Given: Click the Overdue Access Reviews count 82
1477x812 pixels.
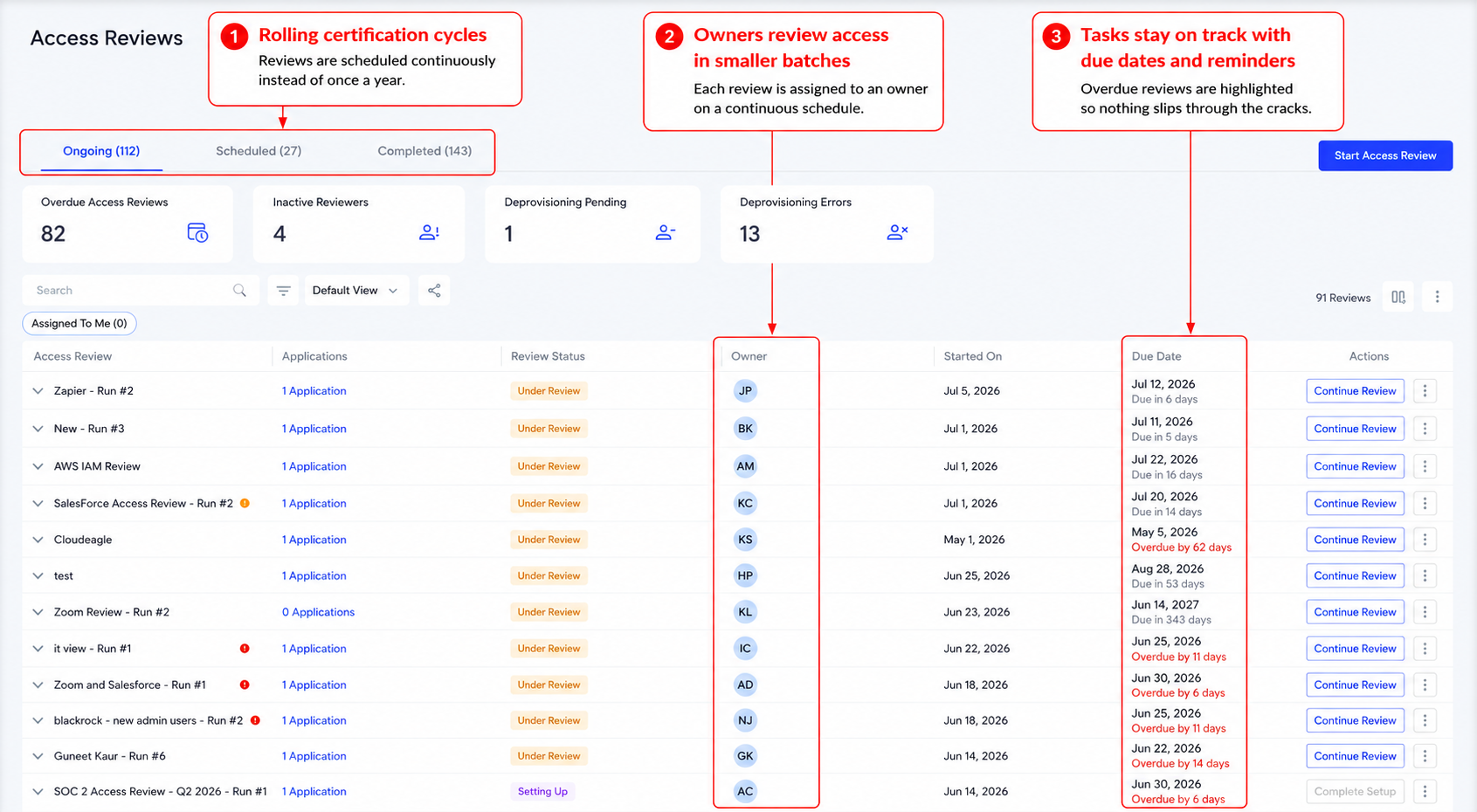Looking at the screenshot, I should tap(53, 234).
